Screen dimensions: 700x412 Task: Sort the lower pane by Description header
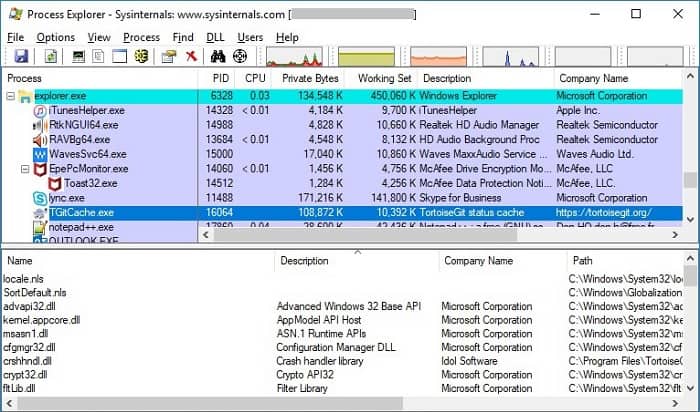point(356,261)
